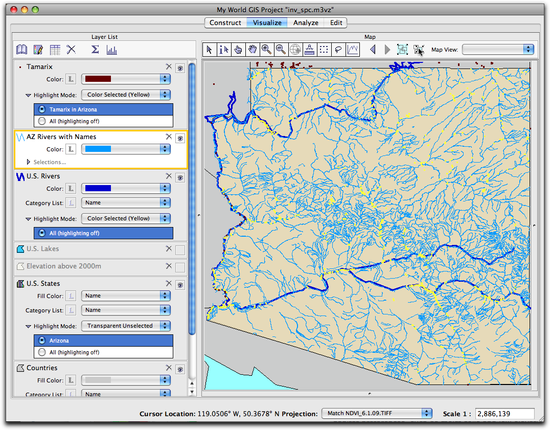Image resolution: width=550 pixels, height=430 pixels.
Task: Click the L button beside AZ Rivers color
Action: 71,149
